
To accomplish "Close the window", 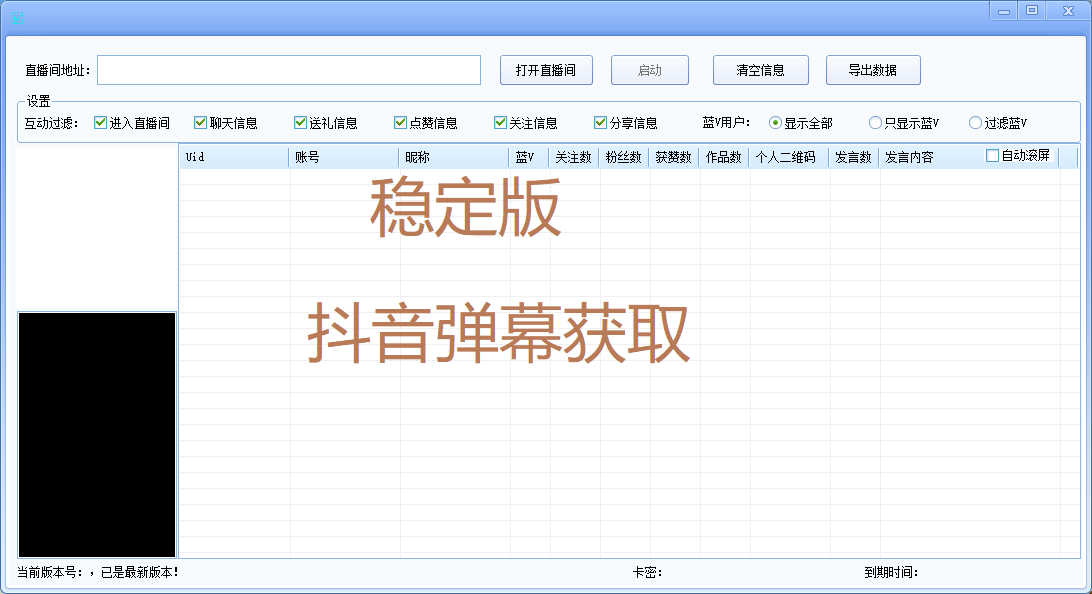I will 1068,11.
